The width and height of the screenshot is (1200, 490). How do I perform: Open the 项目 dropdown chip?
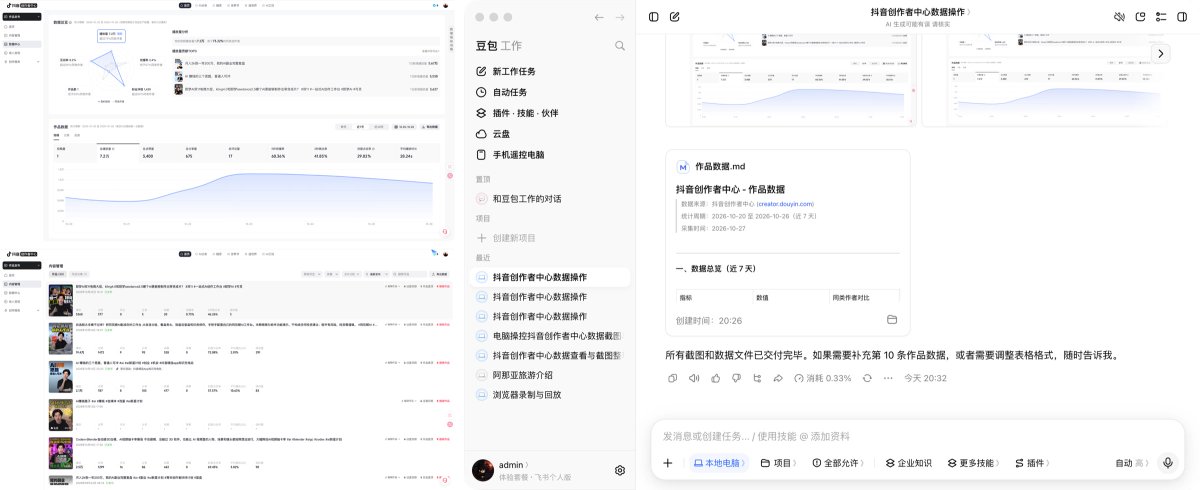coord(781,463)
